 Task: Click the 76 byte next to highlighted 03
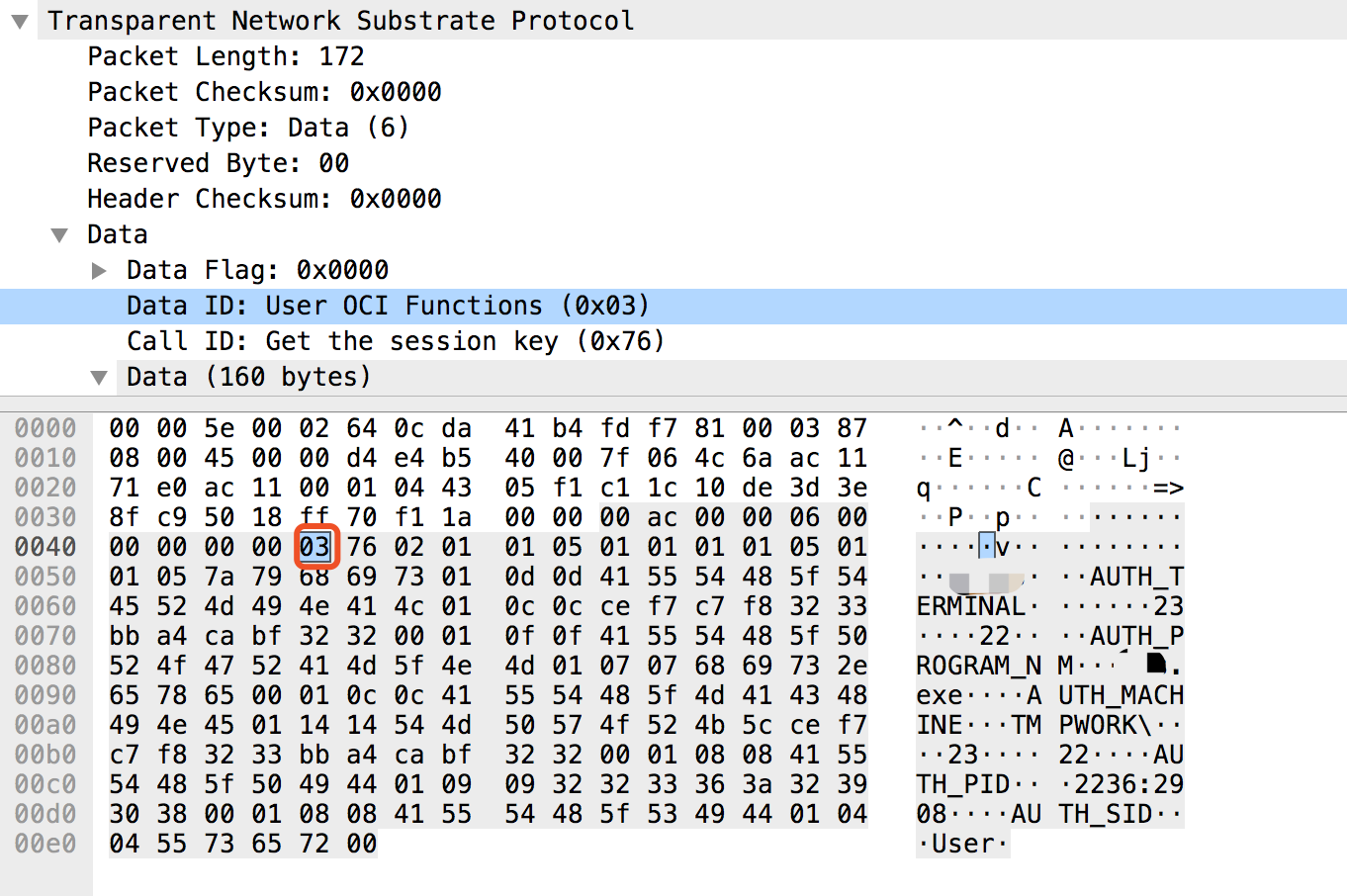362,547
